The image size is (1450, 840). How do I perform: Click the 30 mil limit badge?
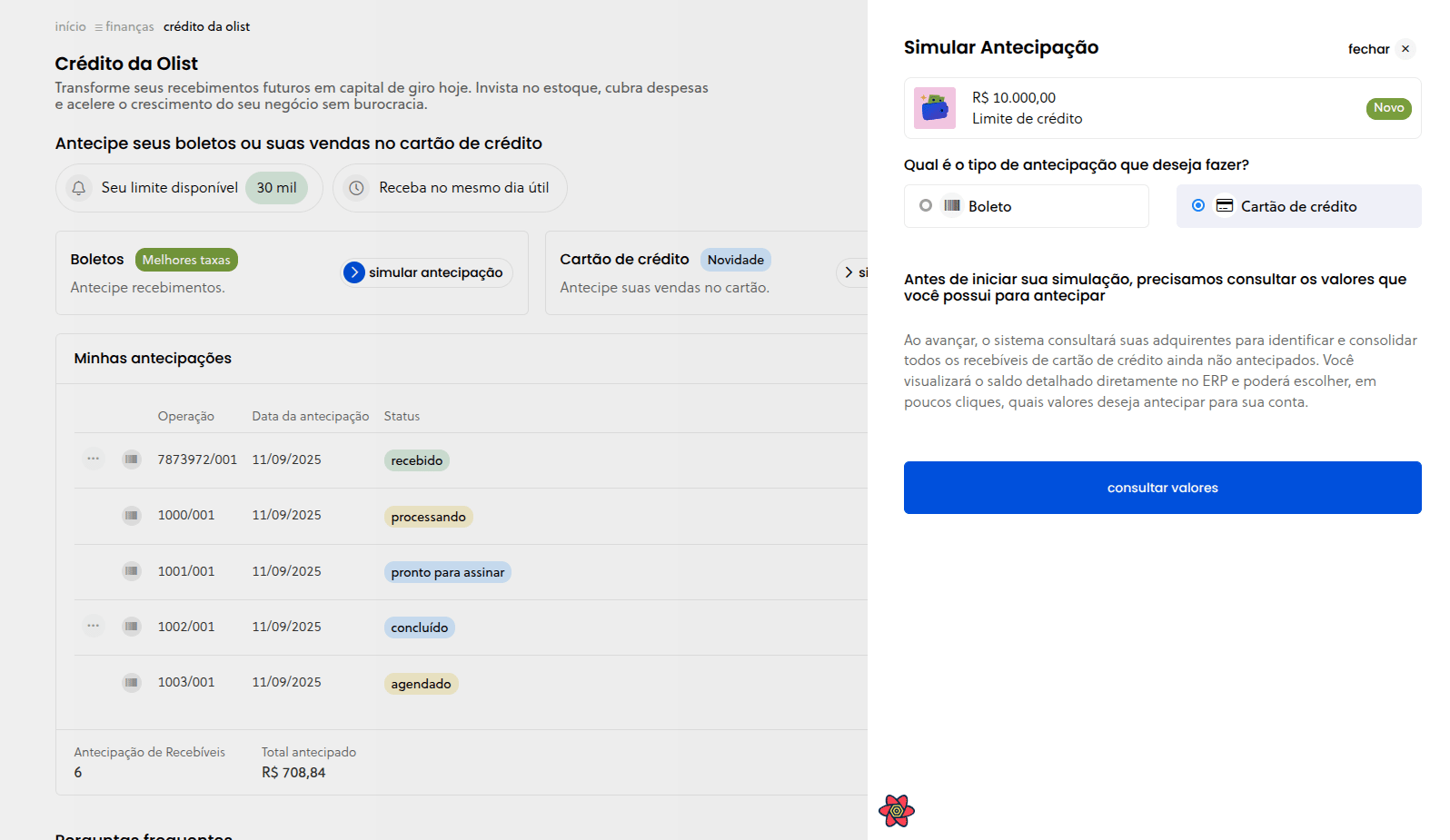tap(276, 188)
